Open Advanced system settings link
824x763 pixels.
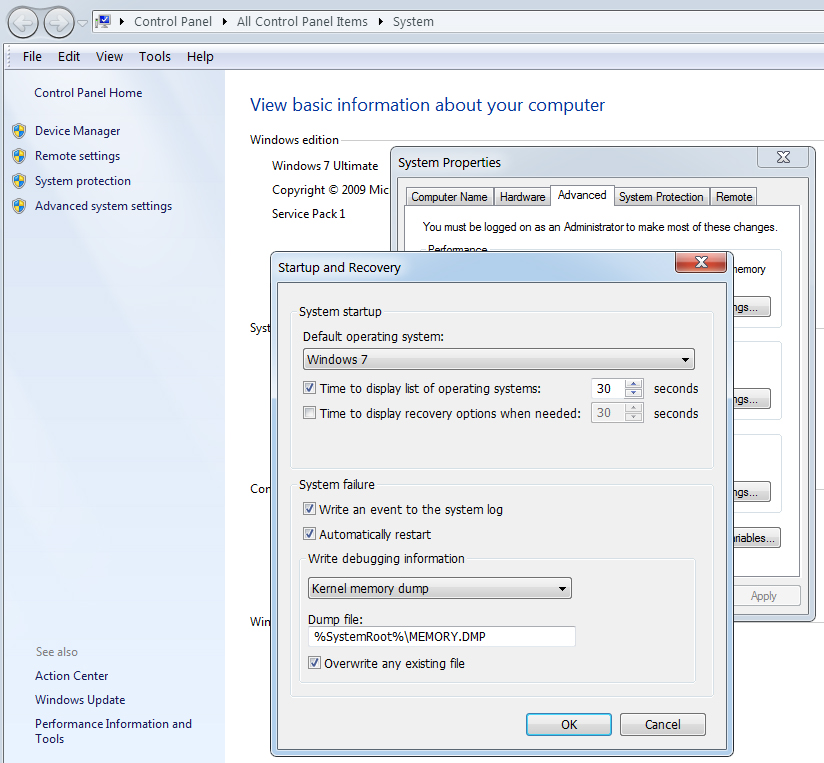(x=103, y=206)
